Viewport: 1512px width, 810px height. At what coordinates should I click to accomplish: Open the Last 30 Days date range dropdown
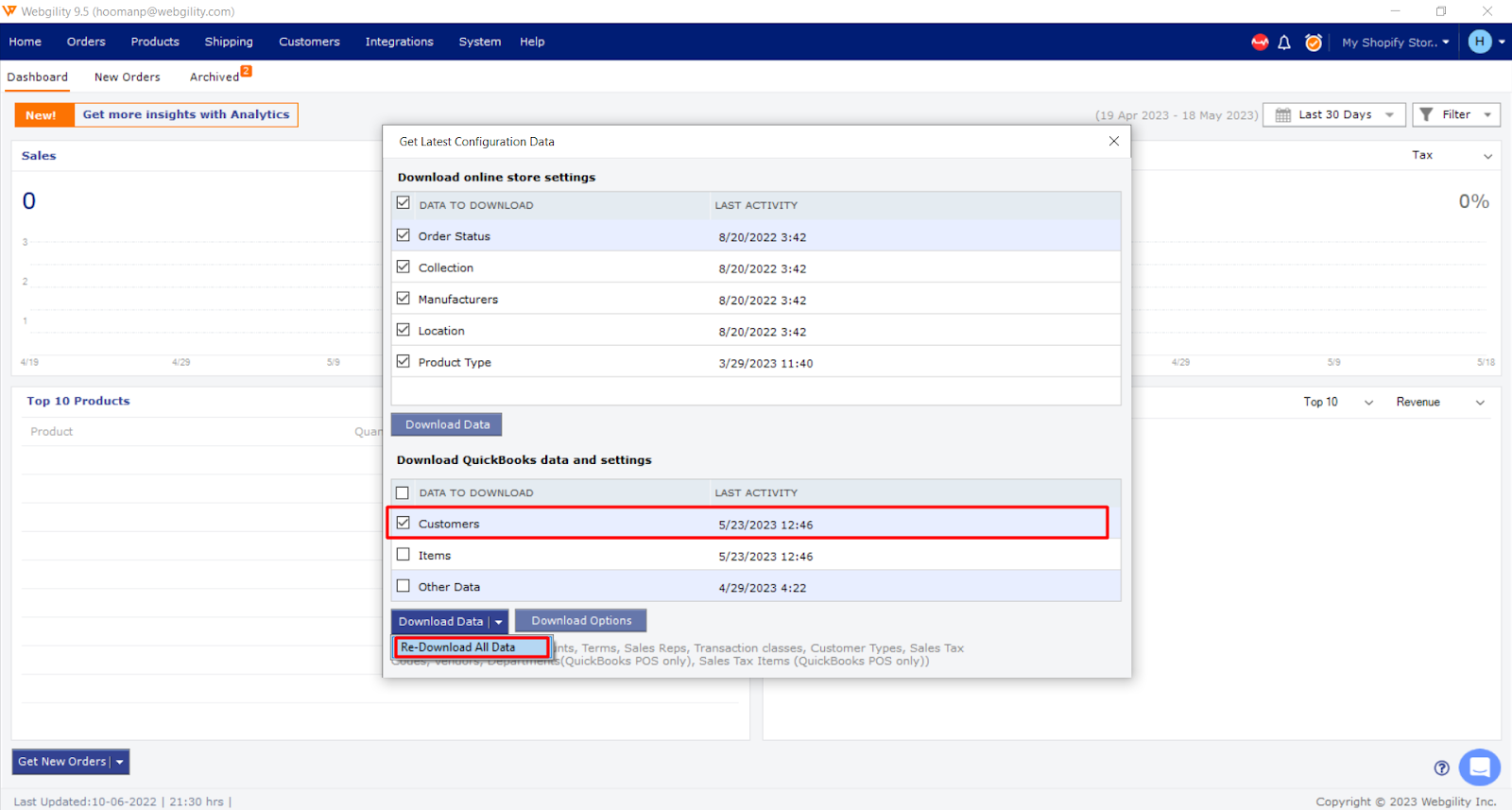pyautogui.click(x=1334, y=114)
